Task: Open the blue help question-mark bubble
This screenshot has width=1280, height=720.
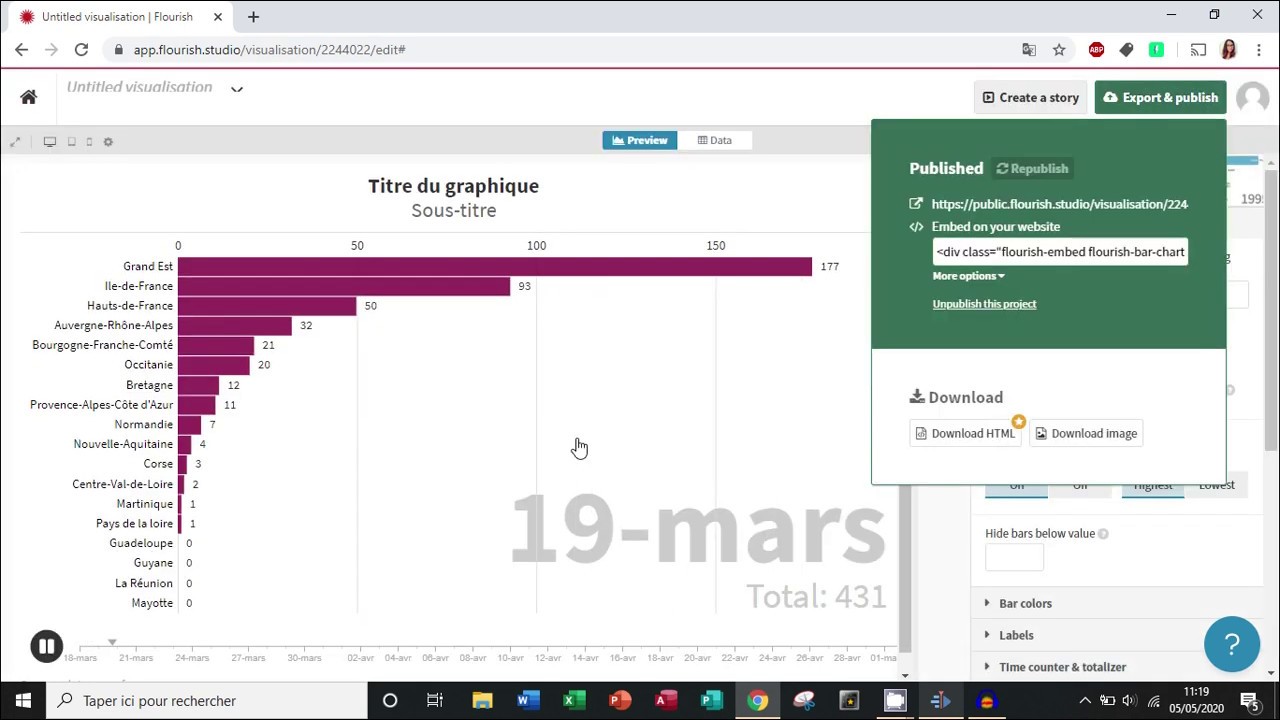Action: [1232, 644]
